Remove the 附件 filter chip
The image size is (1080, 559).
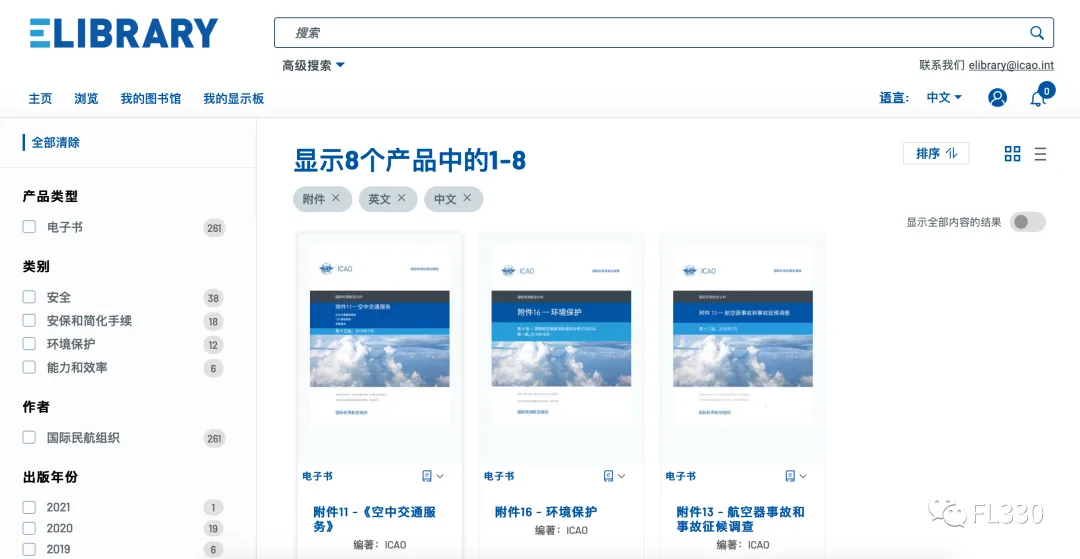click(335, 198)
